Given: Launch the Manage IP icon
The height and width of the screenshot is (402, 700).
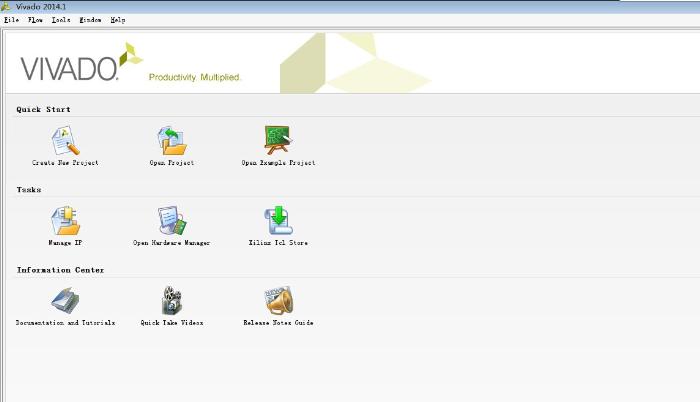Looking at the screenshot, I should (x=65, y=221).
